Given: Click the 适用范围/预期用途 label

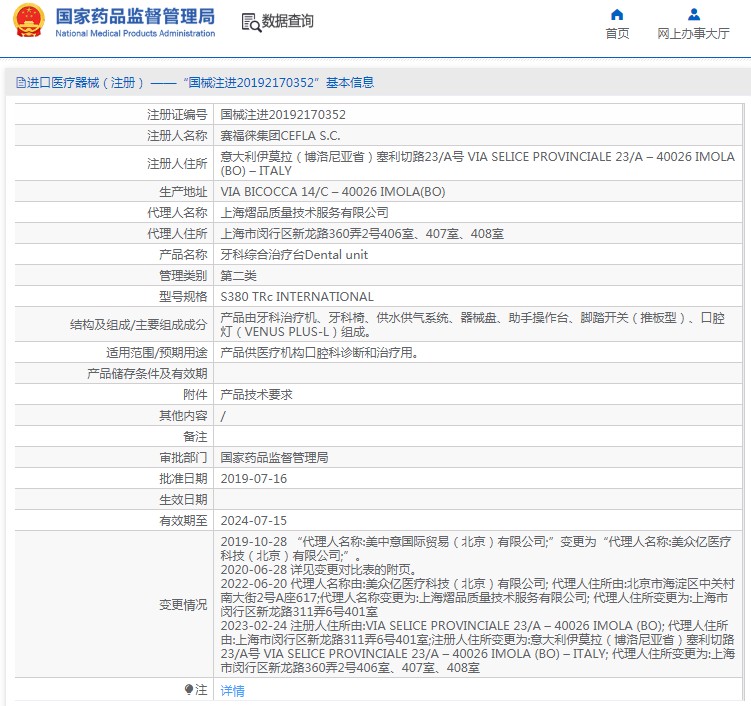Looking at the screenshot, I should point(157,353).
